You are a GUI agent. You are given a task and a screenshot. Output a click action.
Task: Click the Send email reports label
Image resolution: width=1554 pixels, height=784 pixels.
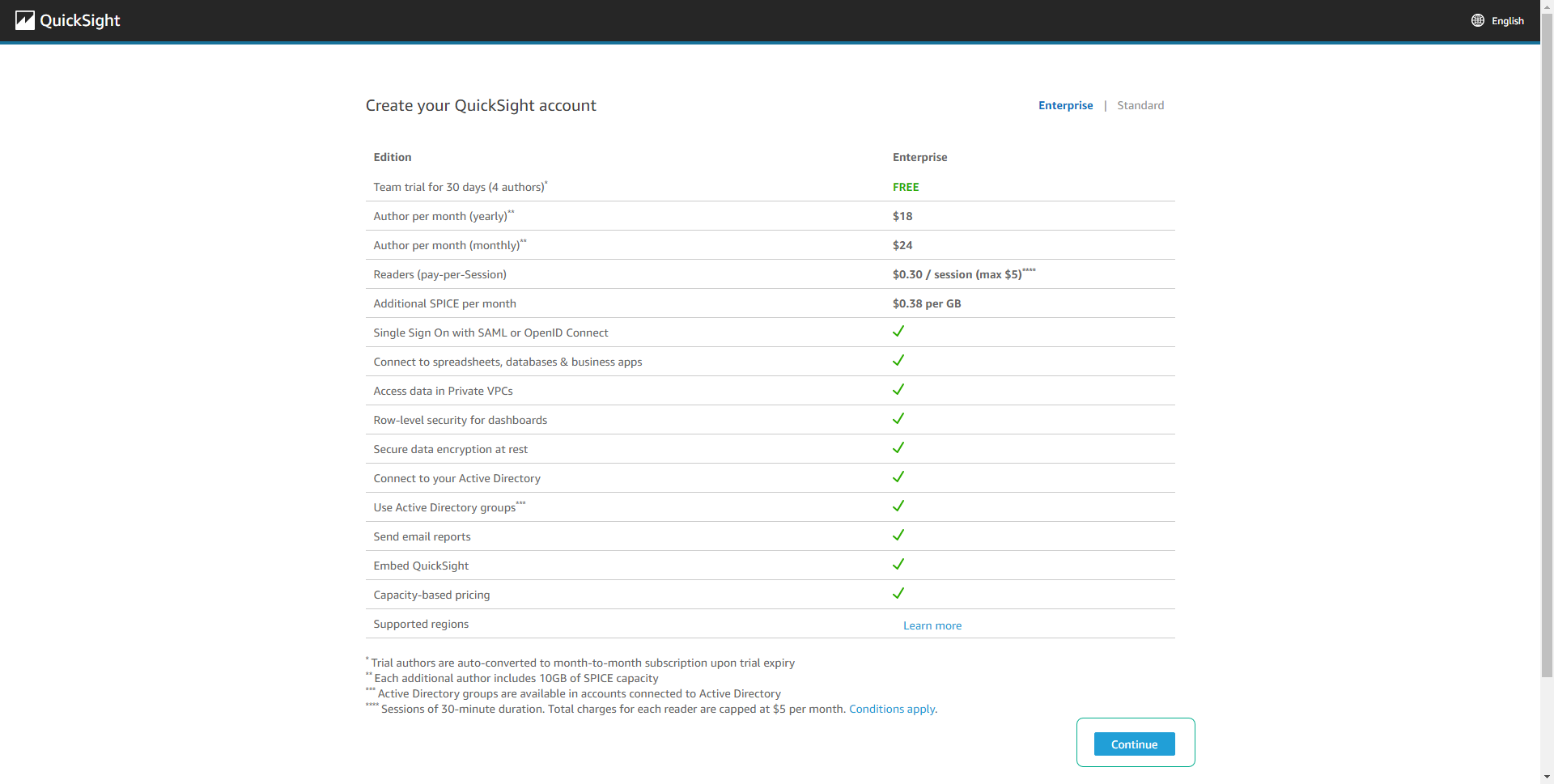(x=422, y=536)
